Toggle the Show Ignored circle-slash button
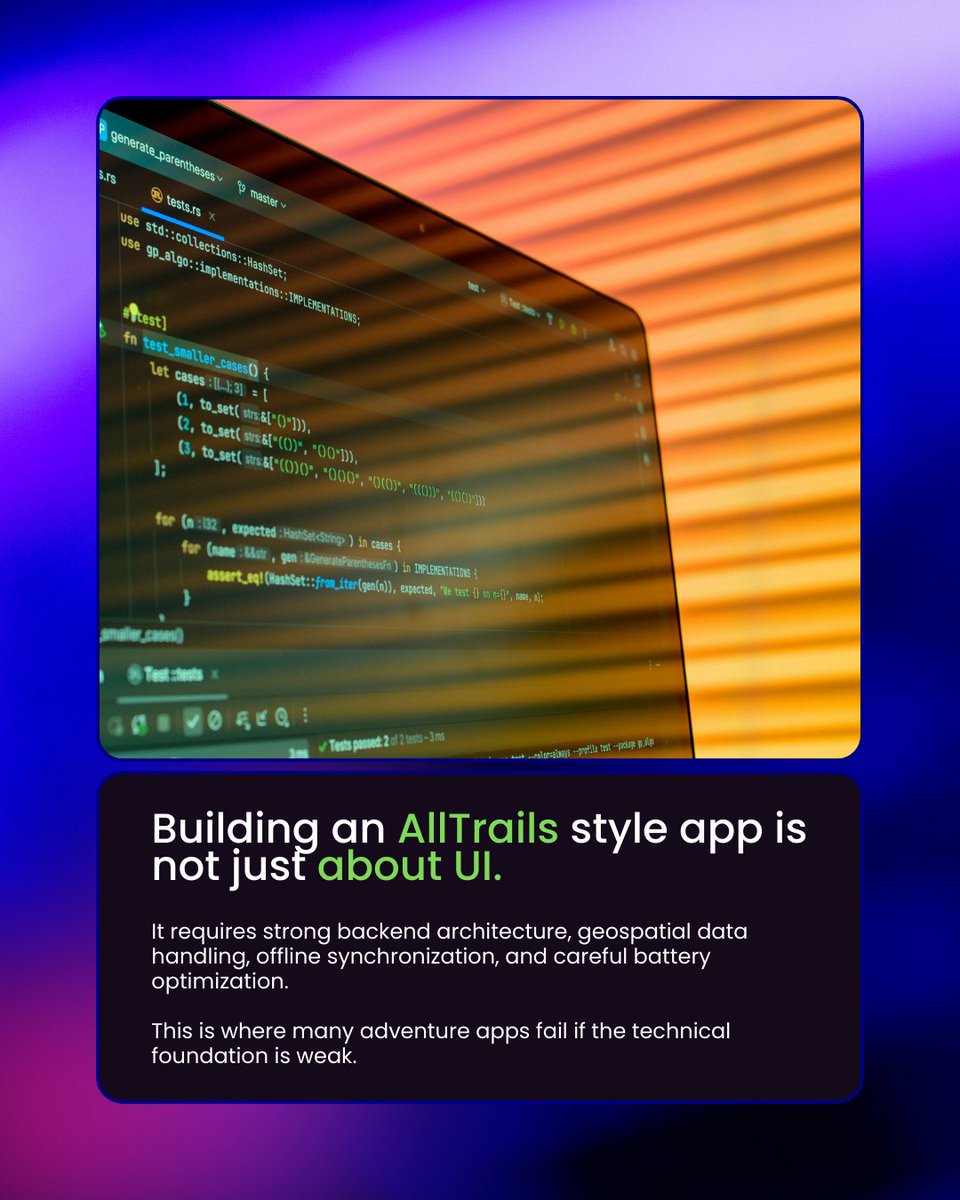The width and height of the screenshot is (960, 1200). (x=214, y=718)
